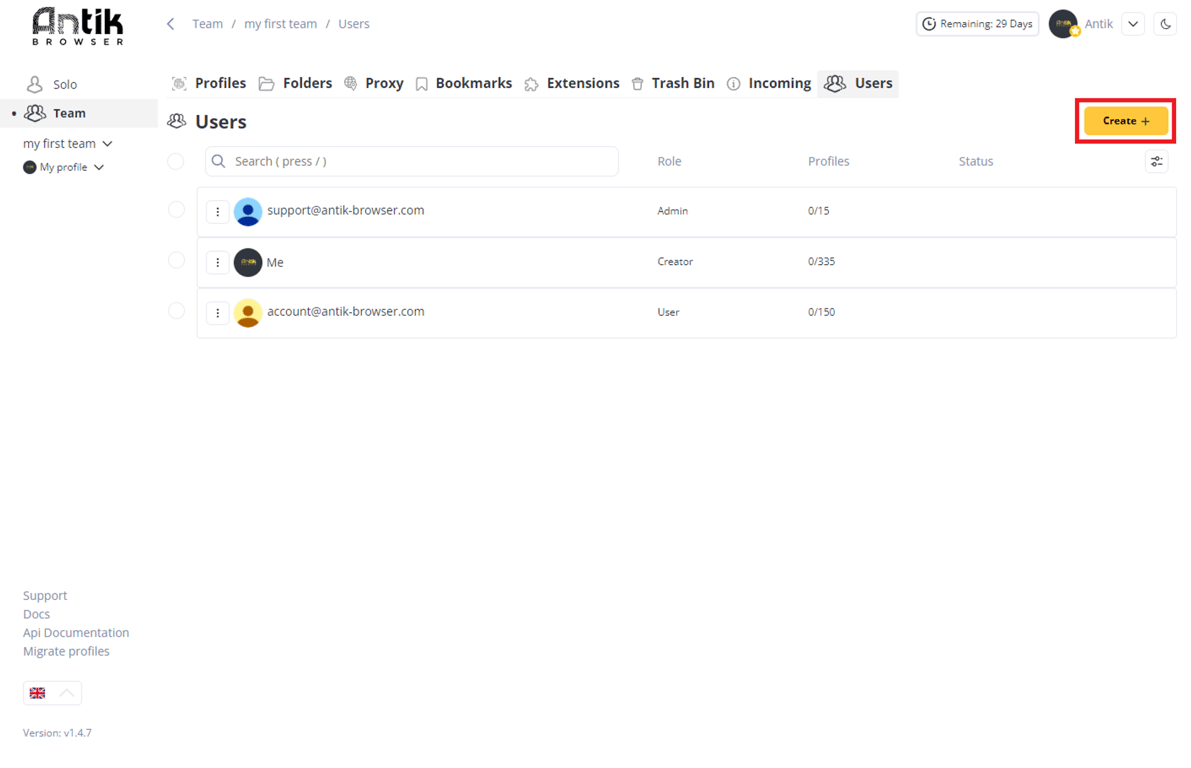Click the Antik account avatar
1191x768 pixels.
[1063, 24]
